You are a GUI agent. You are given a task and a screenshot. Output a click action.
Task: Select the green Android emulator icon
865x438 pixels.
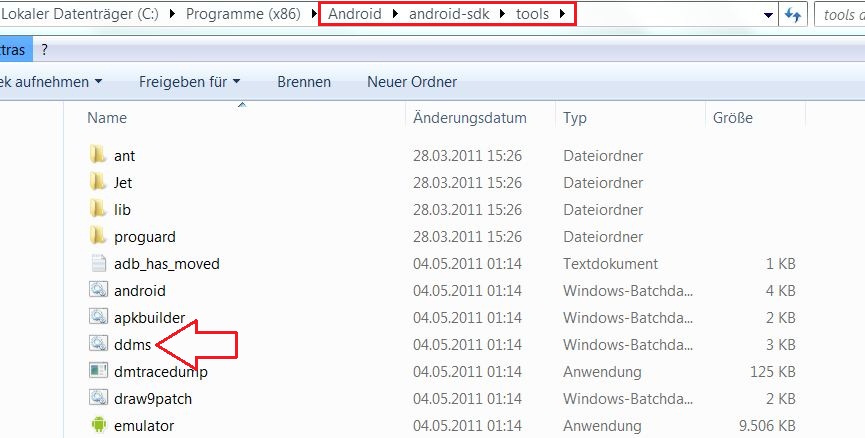pos(98,425)
